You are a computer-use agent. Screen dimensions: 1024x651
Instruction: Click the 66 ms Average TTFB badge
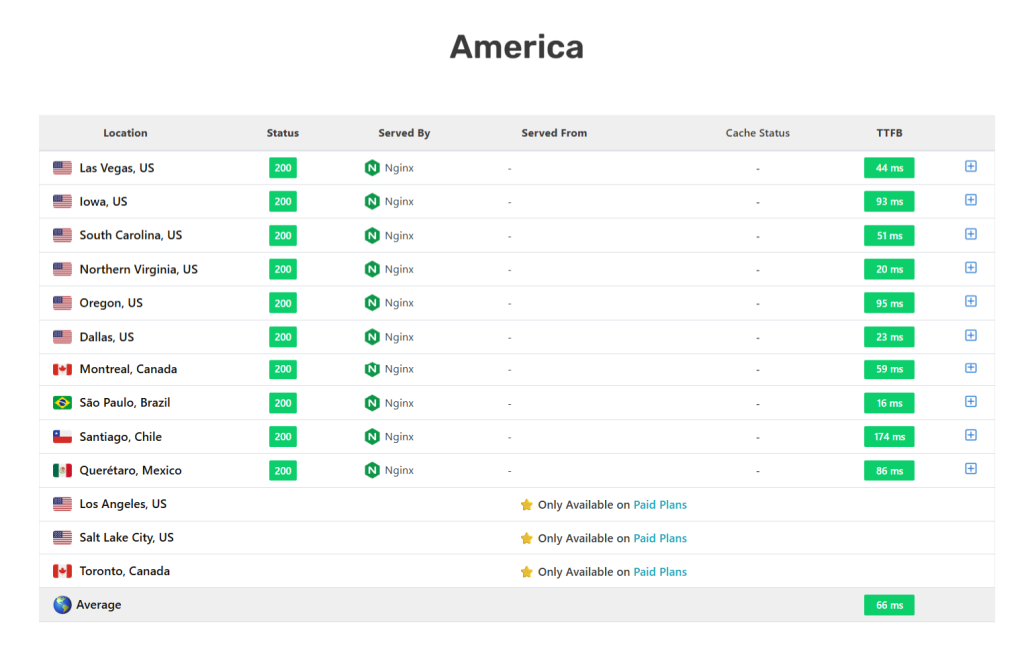(x=888, y=604)
